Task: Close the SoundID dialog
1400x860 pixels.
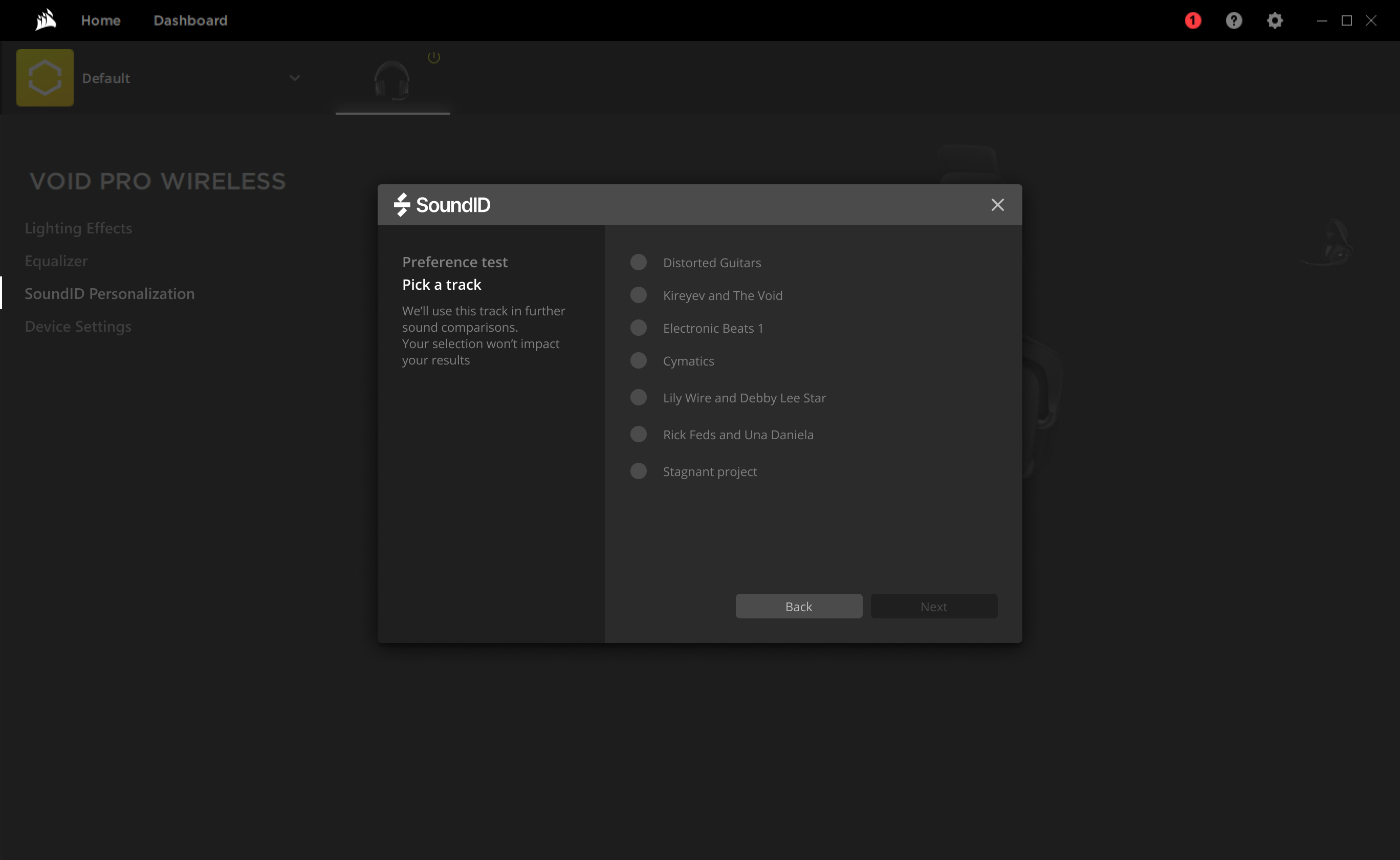Action: pyautogui.click(x=997, y=205)
